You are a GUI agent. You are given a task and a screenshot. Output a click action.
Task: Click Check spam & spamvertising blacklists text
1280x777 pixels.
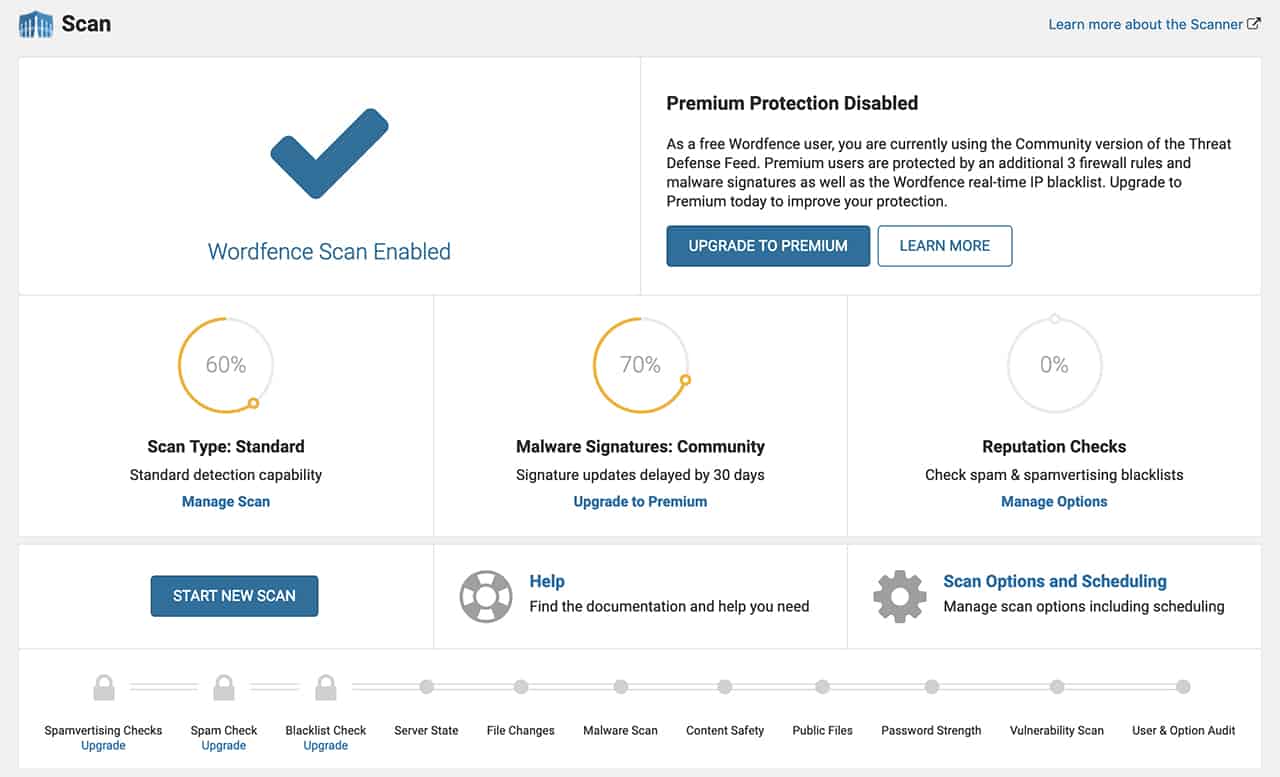[x=1054, y=475]
